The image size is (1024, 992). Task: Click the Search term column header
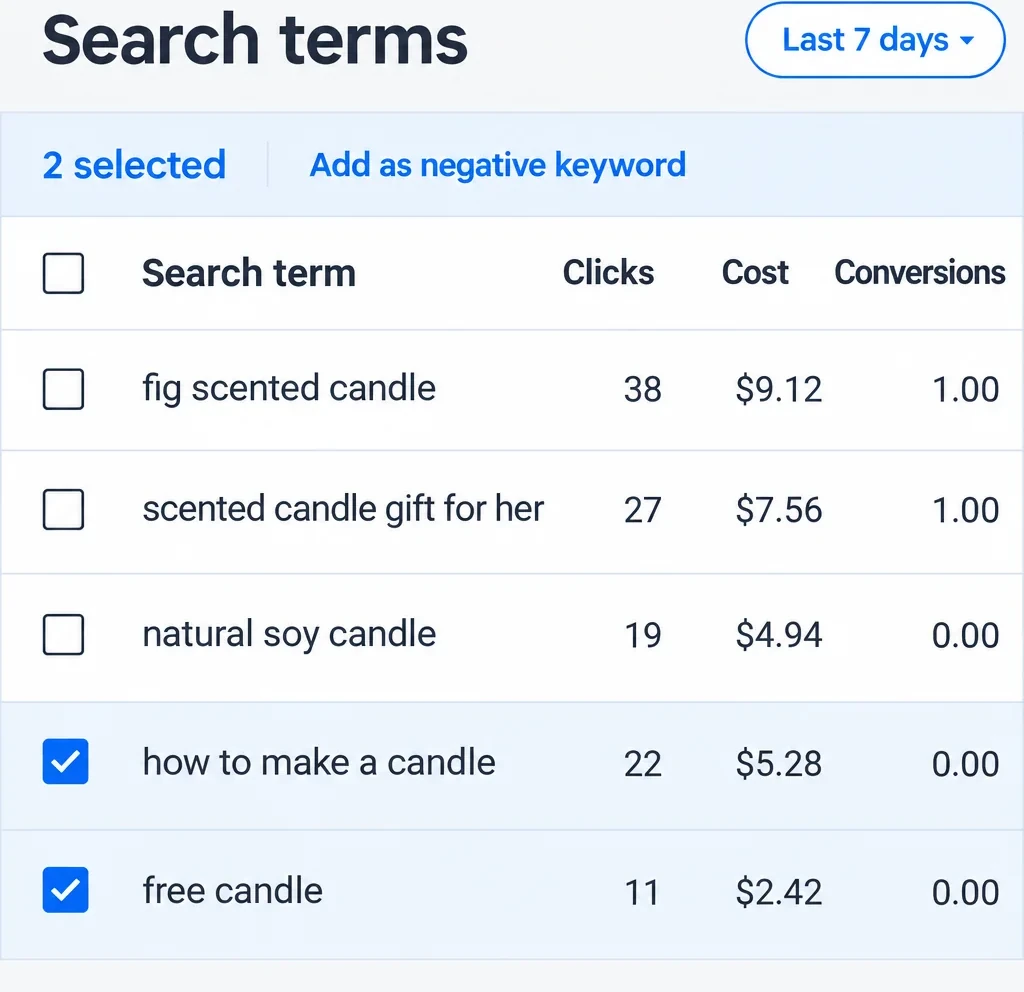coord(249,273)
